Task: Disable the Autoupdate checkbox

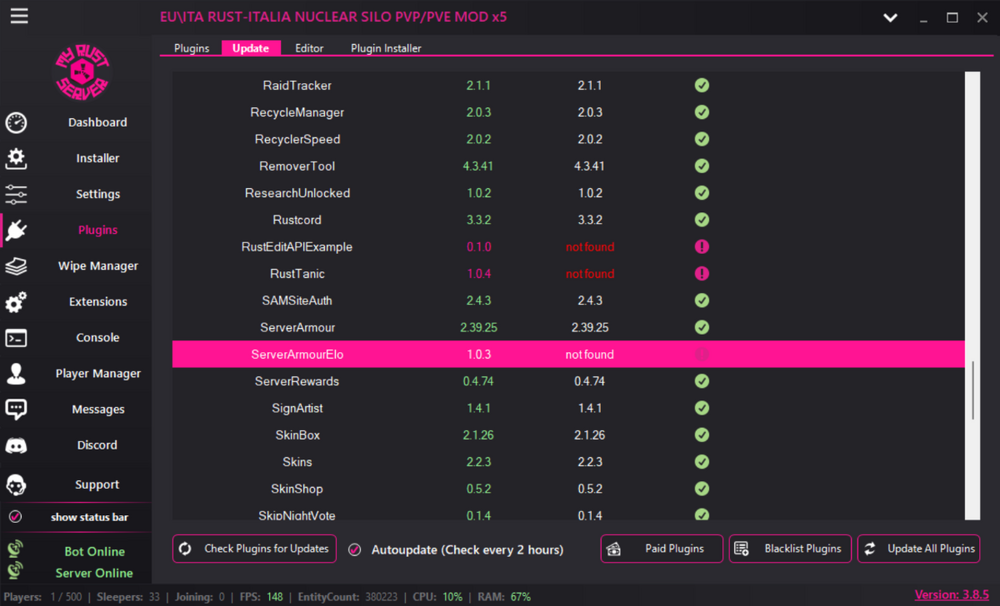Action: click(x=355, y=550)
